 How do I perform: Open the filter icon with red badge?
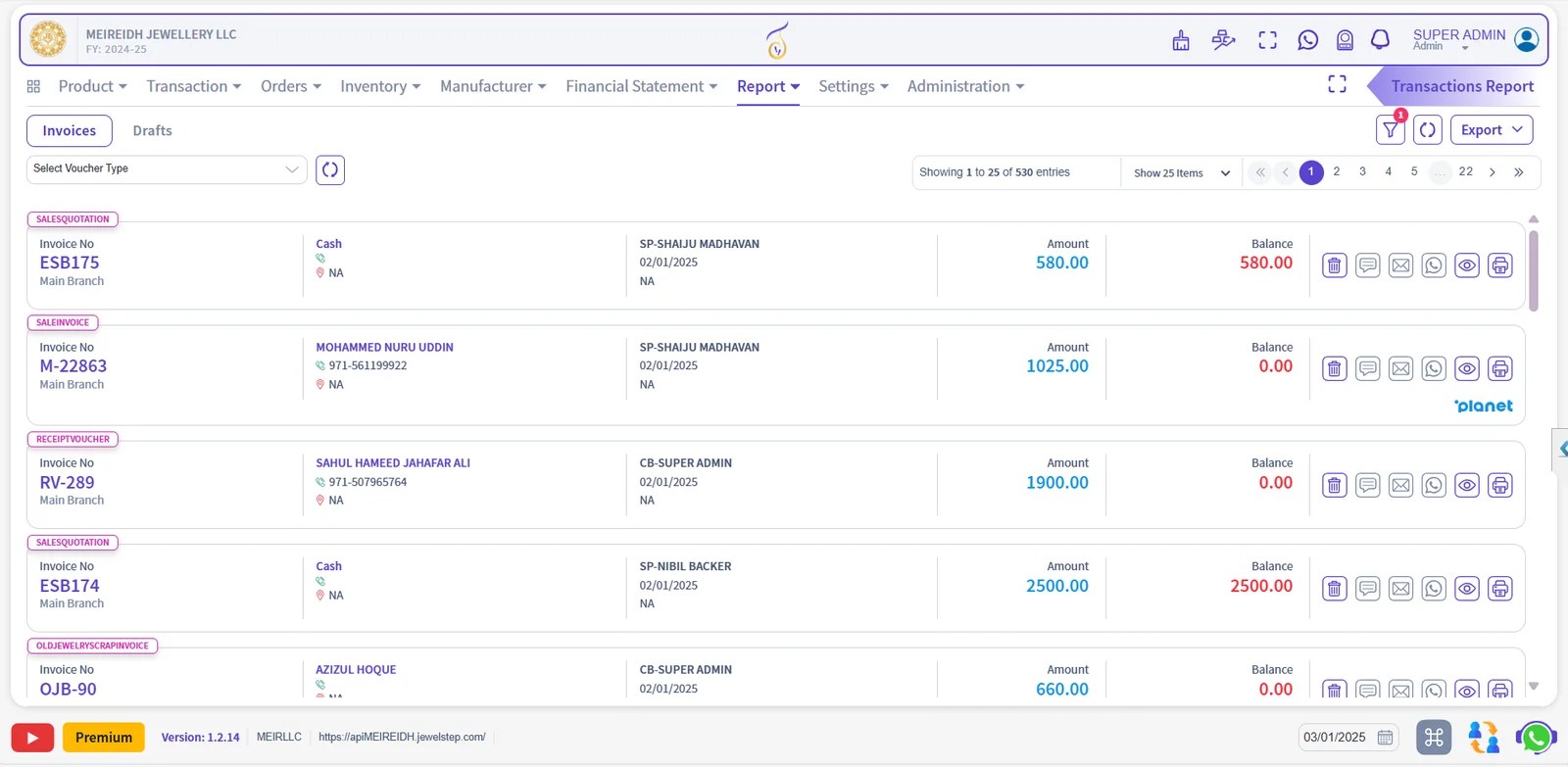click(1391, 129)
